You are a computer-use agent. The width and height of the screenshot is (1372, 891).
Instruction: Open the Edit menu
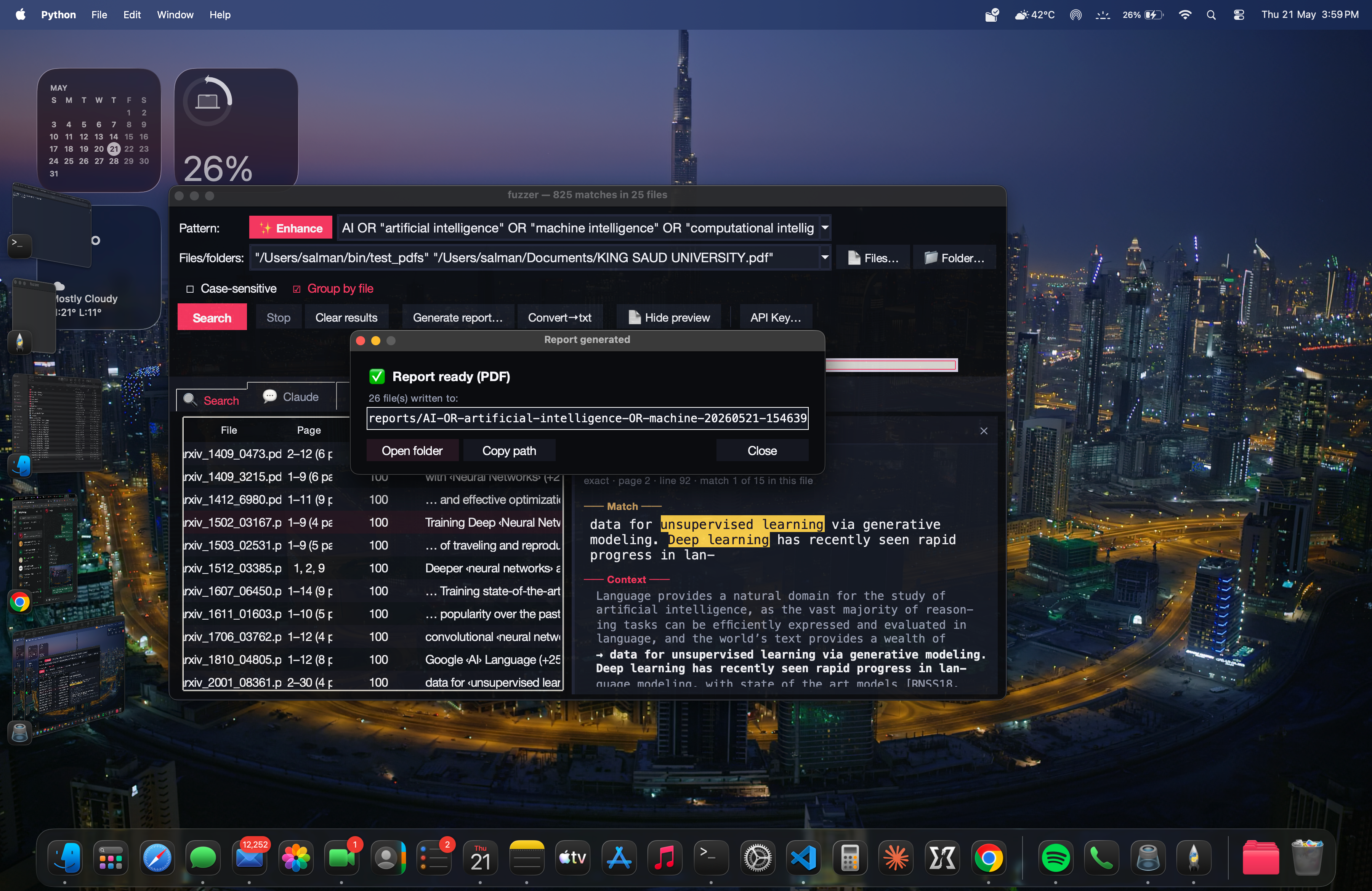(132, 14)
